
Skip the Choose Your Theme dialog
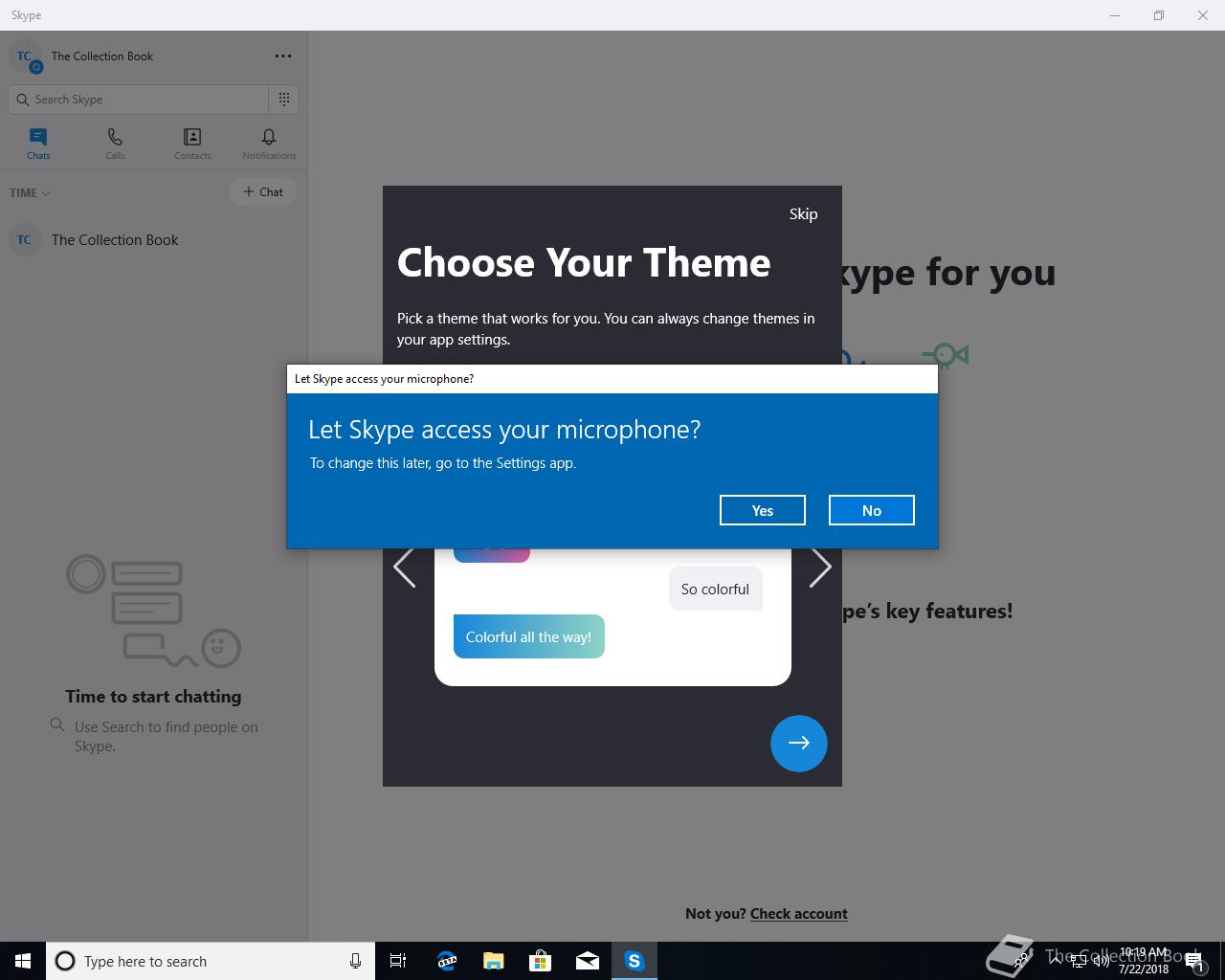pos(803,213)
